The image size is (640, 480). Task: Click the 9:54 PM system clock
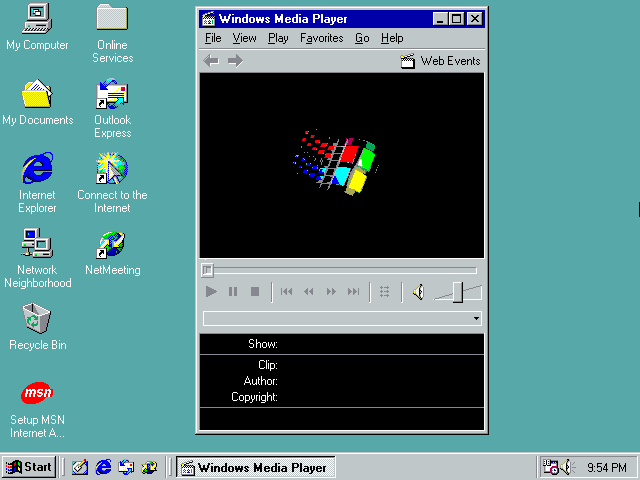607,467
